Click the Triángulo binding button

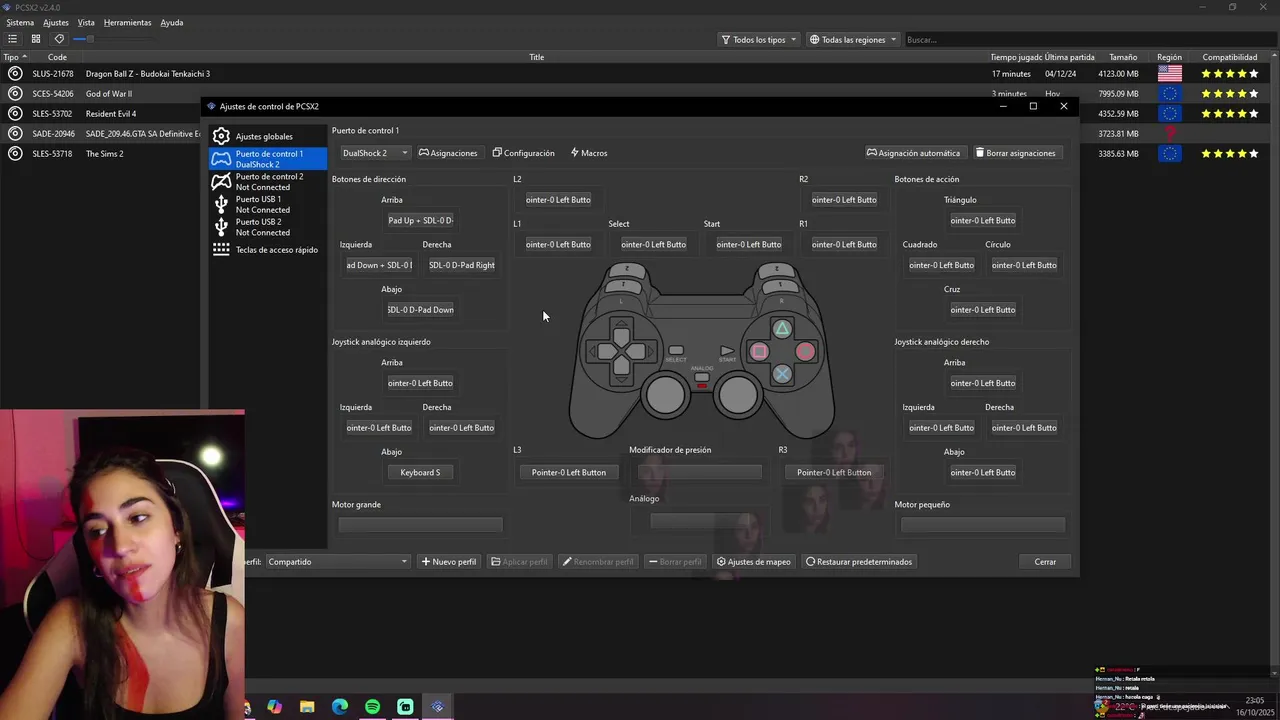(983, 220)
